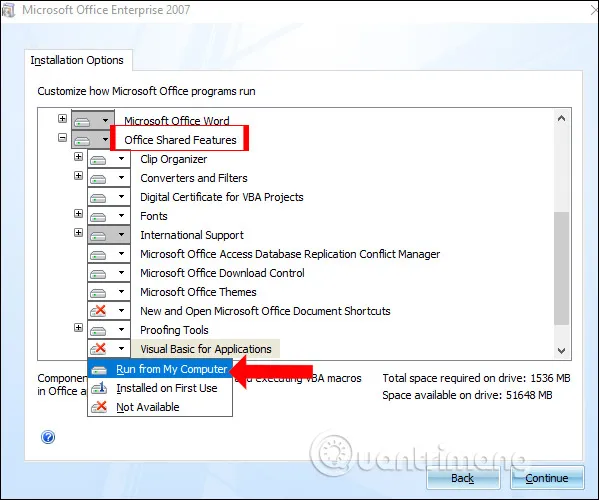Select the Clip Organizer item

[174, 159]
